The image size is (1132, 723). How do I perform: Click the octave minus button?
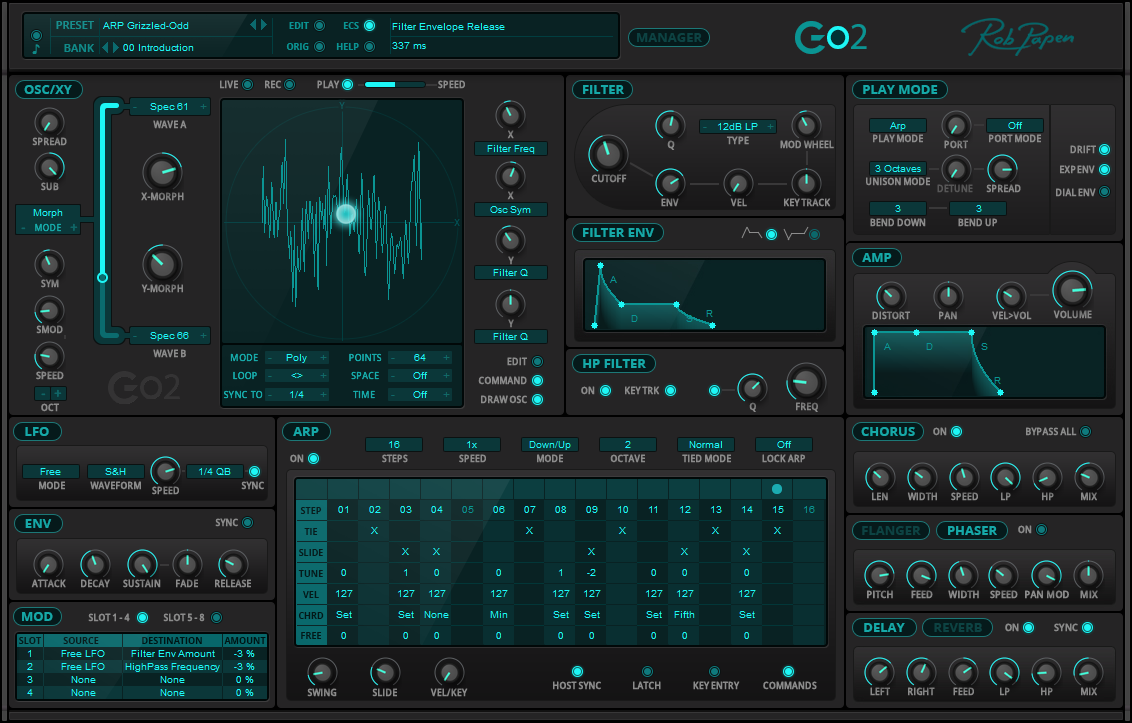tap(43, 394)
